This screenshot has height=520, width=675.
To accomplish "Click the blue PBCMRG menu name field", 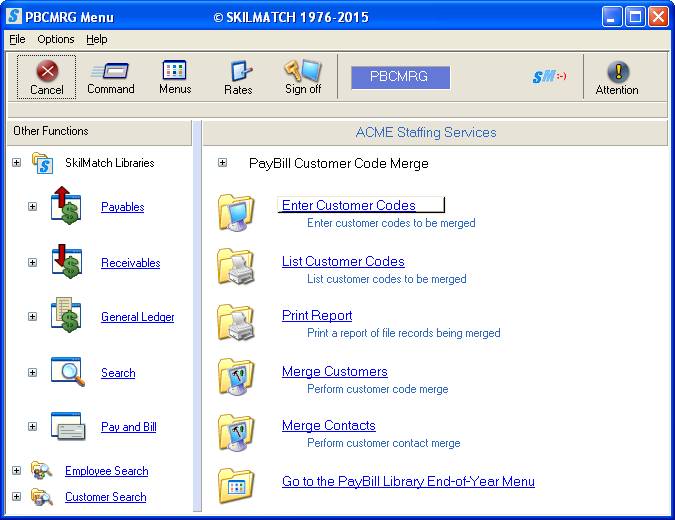I will [400, 77].
